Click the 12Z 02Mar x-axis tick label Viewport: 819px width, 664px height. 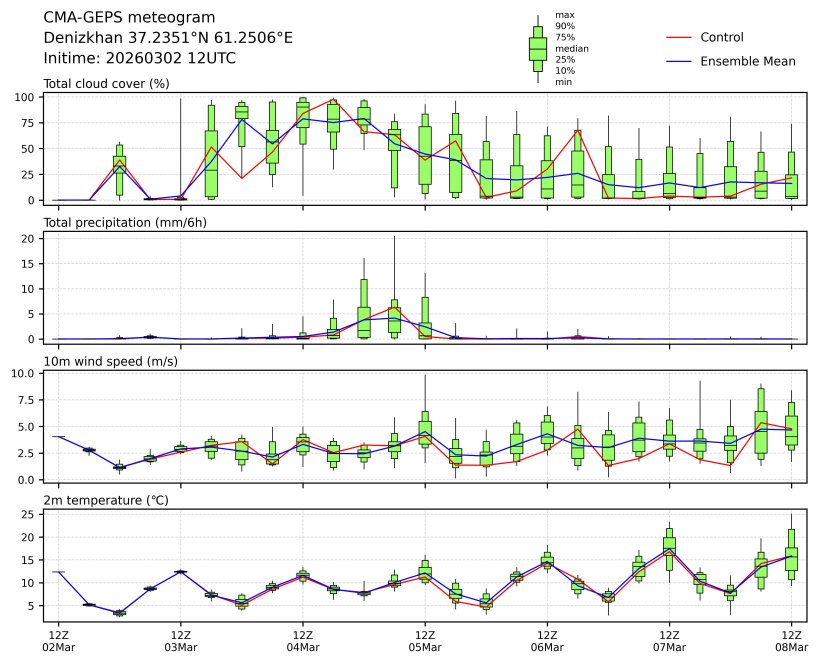[x=58, y=641]
